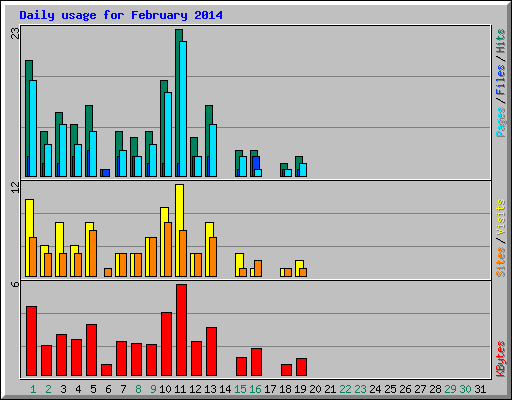Click the red KBytes bar for day 1
The image size is (512, 400).
pos(31,341)
